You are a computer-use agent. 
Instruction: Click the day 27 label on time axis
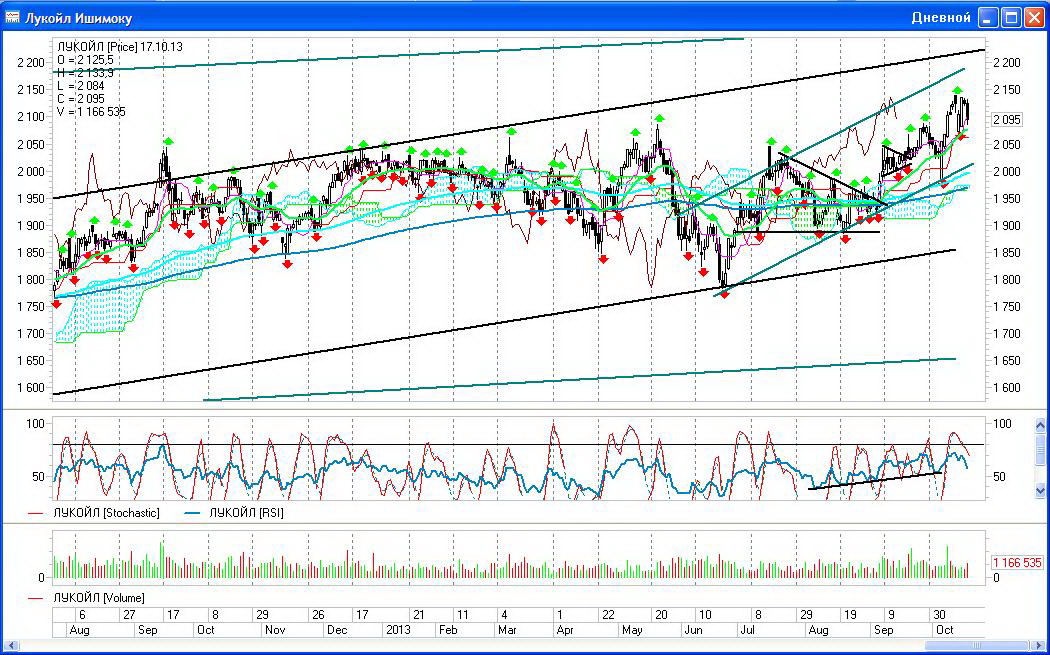point(129,615)
